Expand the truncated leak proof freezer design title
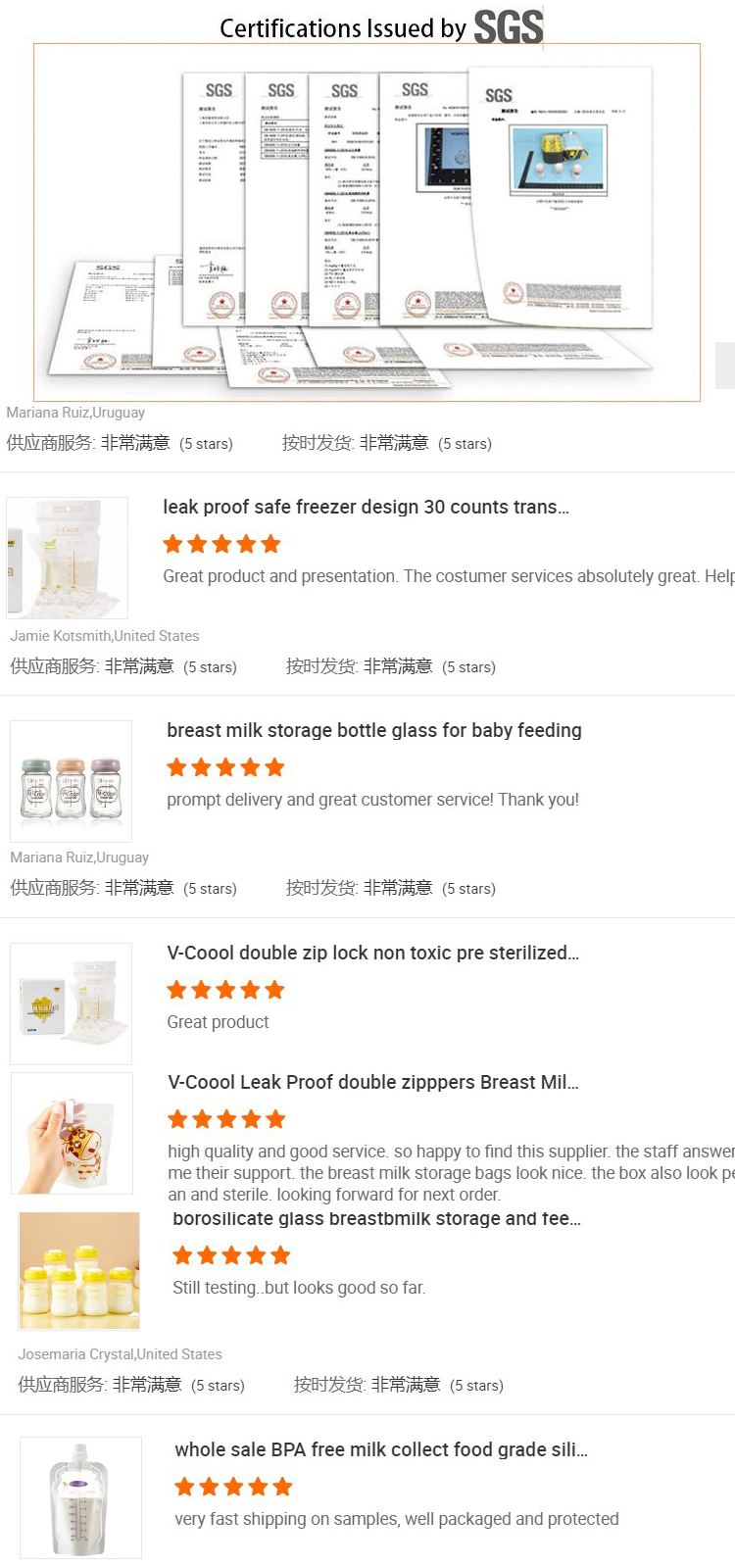 370,507
